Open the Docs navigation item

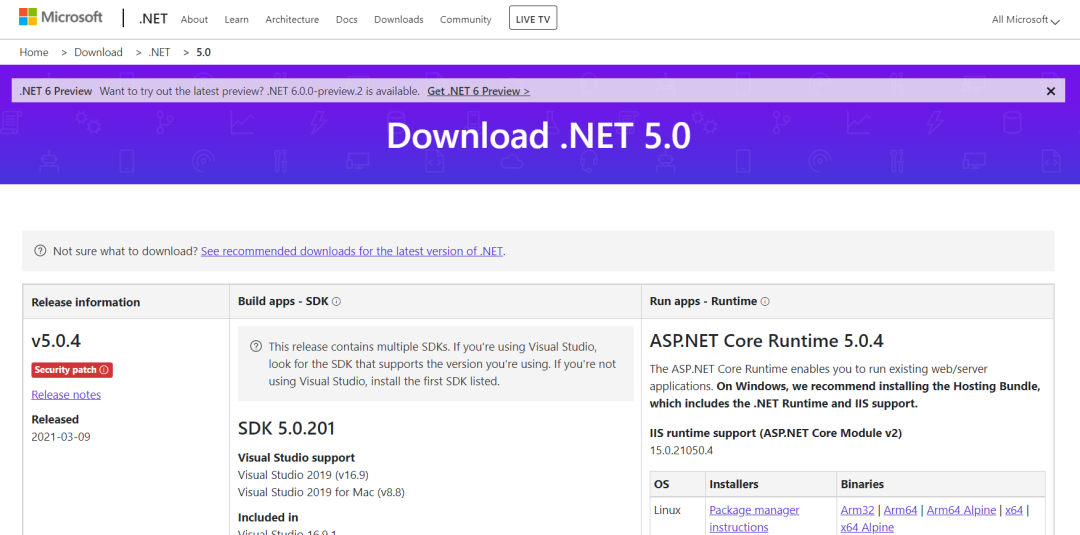tap(346, 20)
